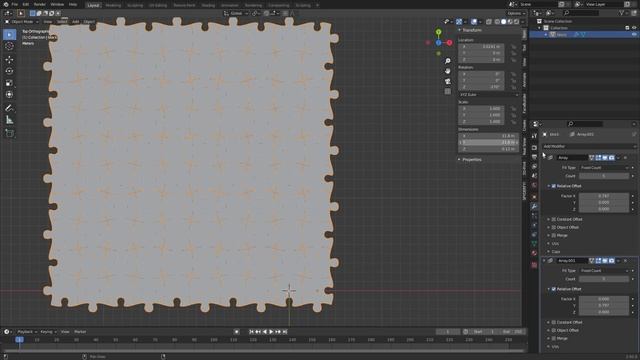The height and width of the screenshot is (360, 640).
Task: Enable Object Offset in Array modifier
Action: [554, 227]
